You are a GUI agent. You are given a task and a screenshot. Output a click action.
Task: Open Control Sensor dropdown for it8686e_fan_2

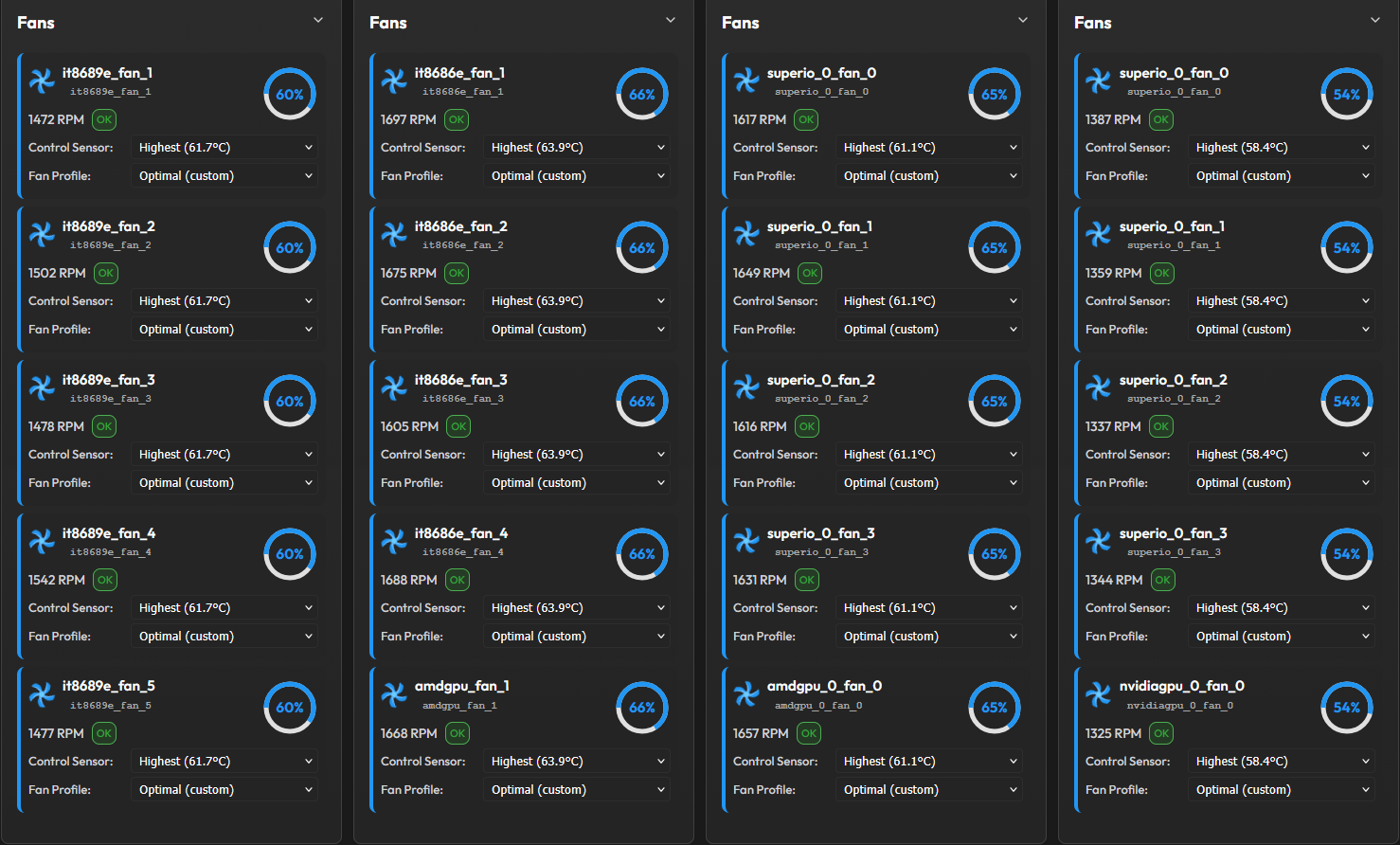point(577,301)
